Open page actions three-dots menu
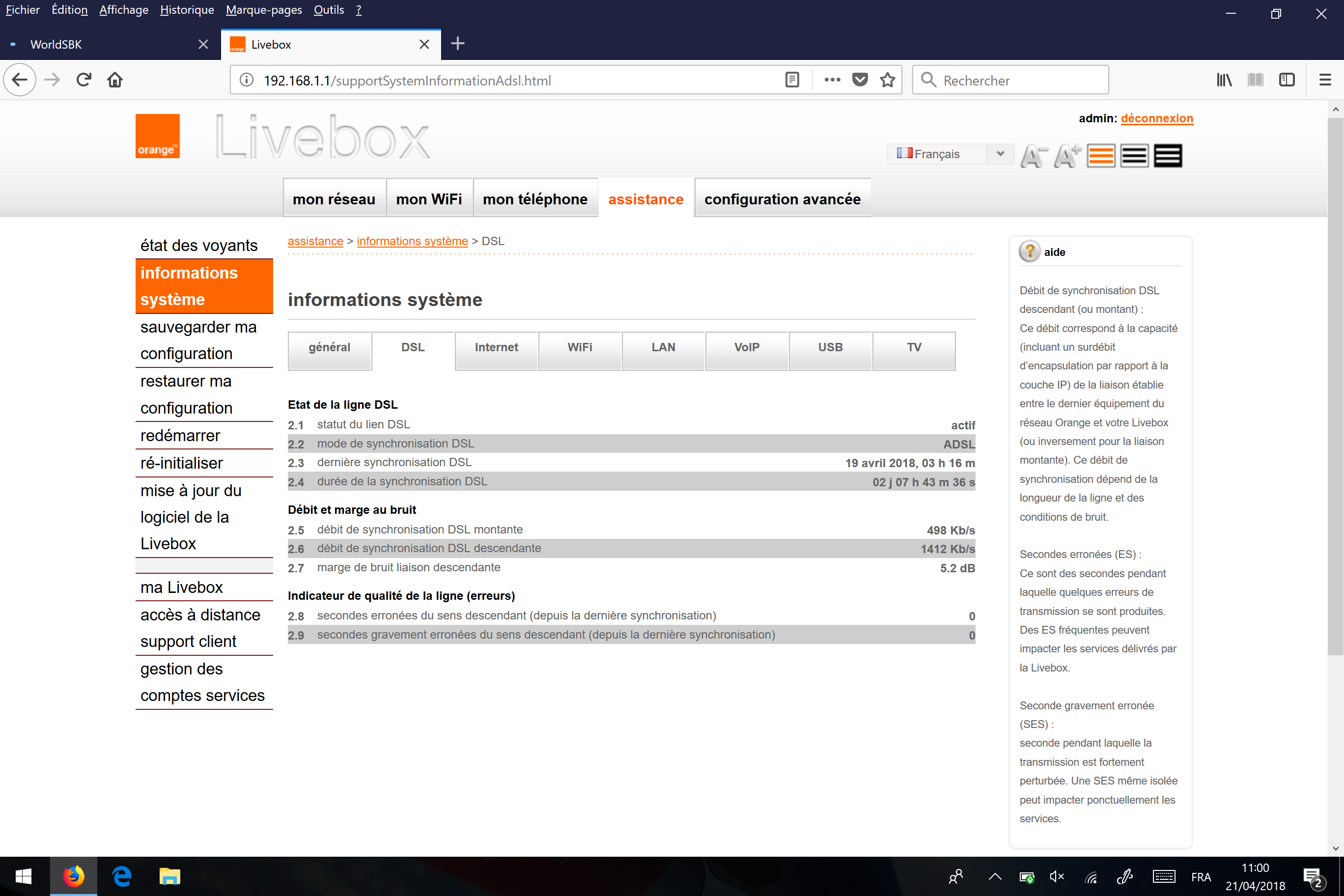 tap(832, 80)
